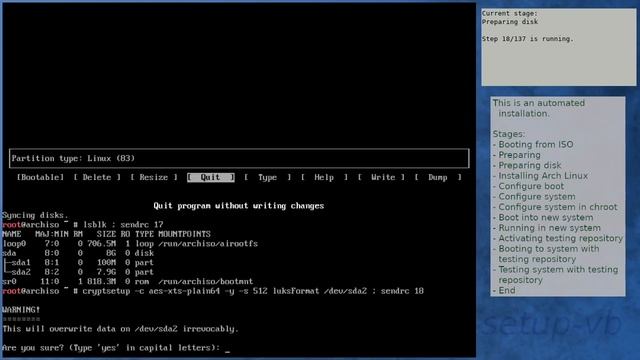
Task: Activate the highlighted Quit option
Action: click(x=211, y=177)
